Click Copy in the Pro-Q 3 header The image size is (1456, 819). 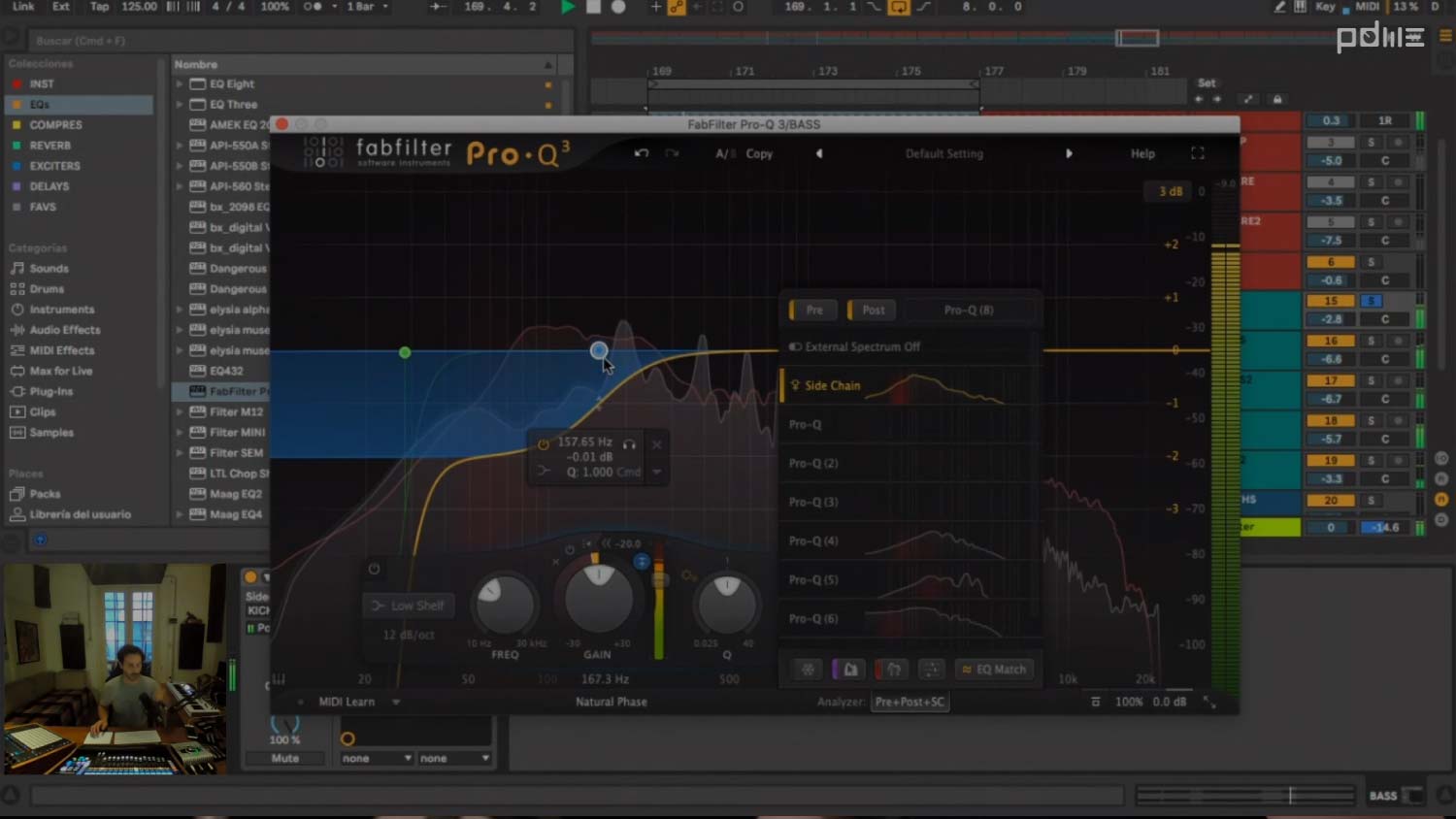coord(759,153)
